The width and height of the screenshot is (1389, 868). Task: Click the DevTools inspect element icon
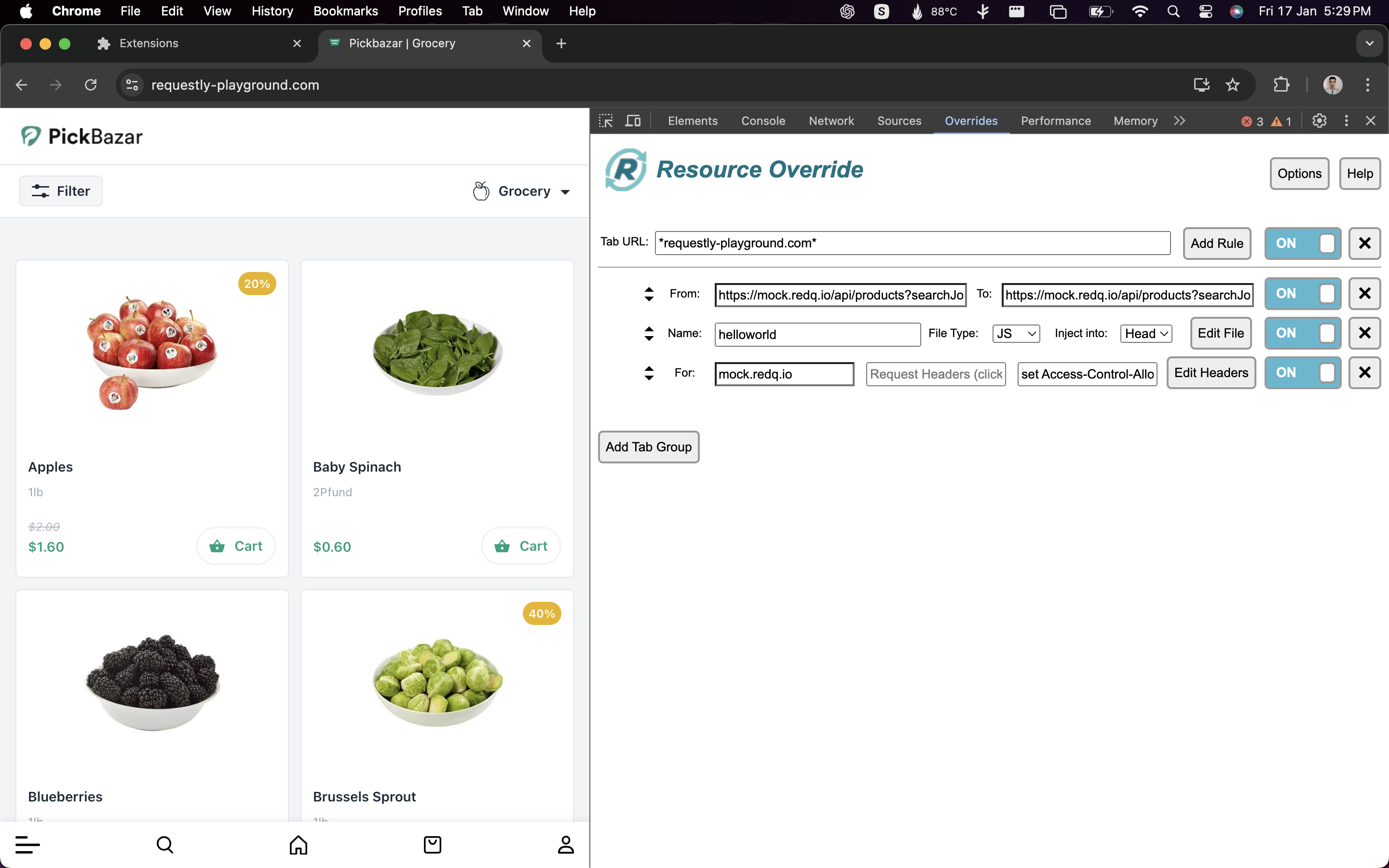(606, 121)
